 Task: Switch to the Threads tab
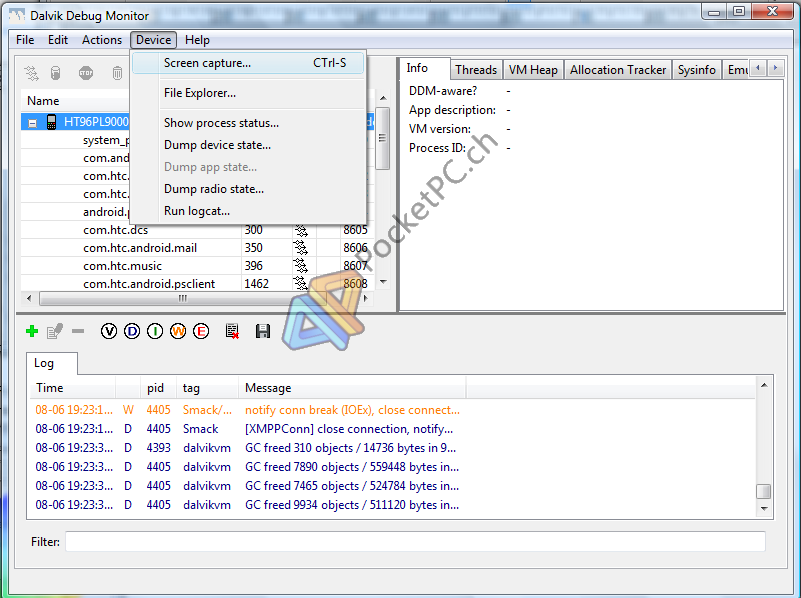pyautogui.click(x=476, y=70)
